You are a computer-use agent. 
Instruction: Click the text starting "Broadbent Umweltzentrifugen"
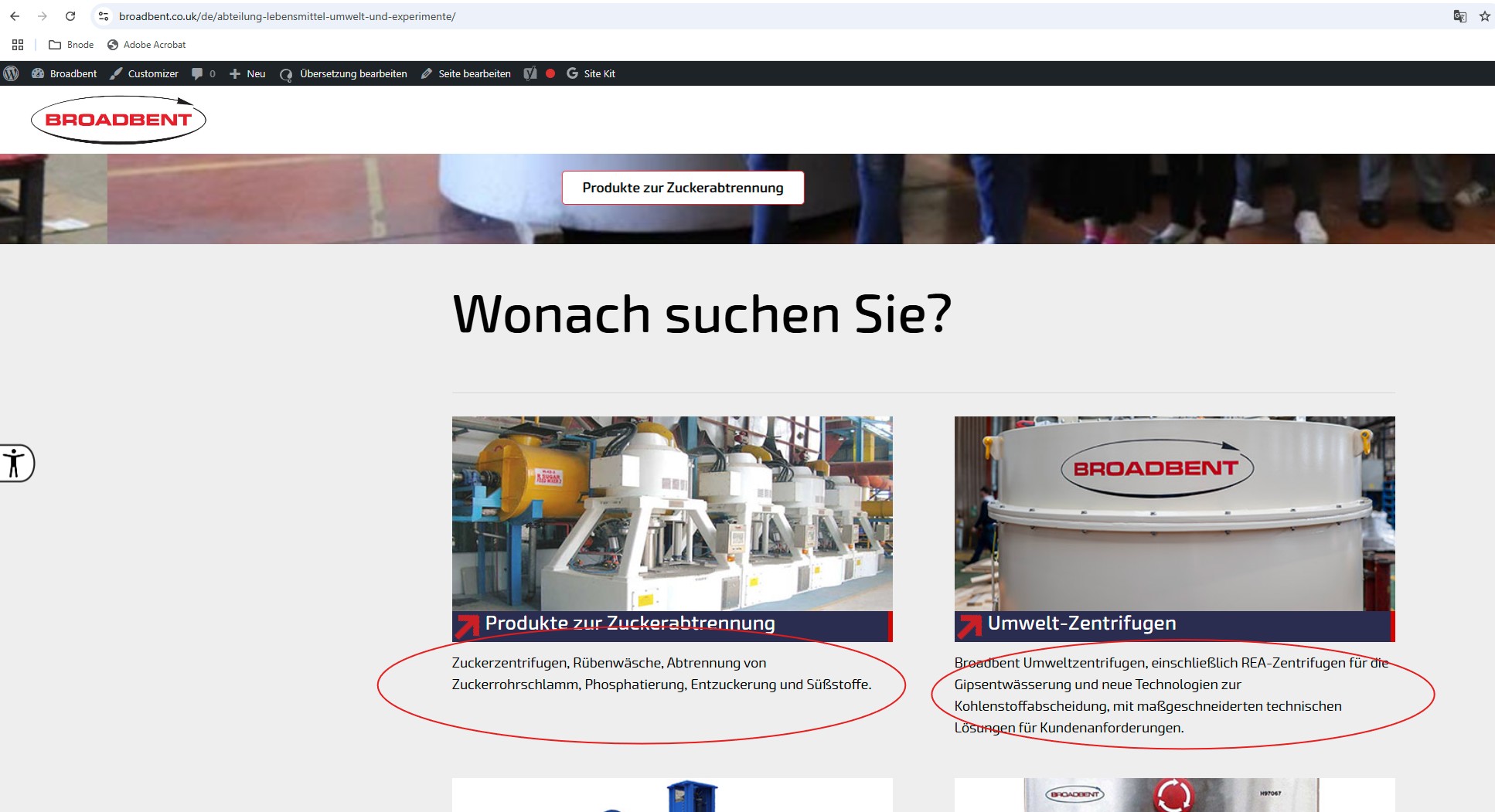click(1171, 695)
